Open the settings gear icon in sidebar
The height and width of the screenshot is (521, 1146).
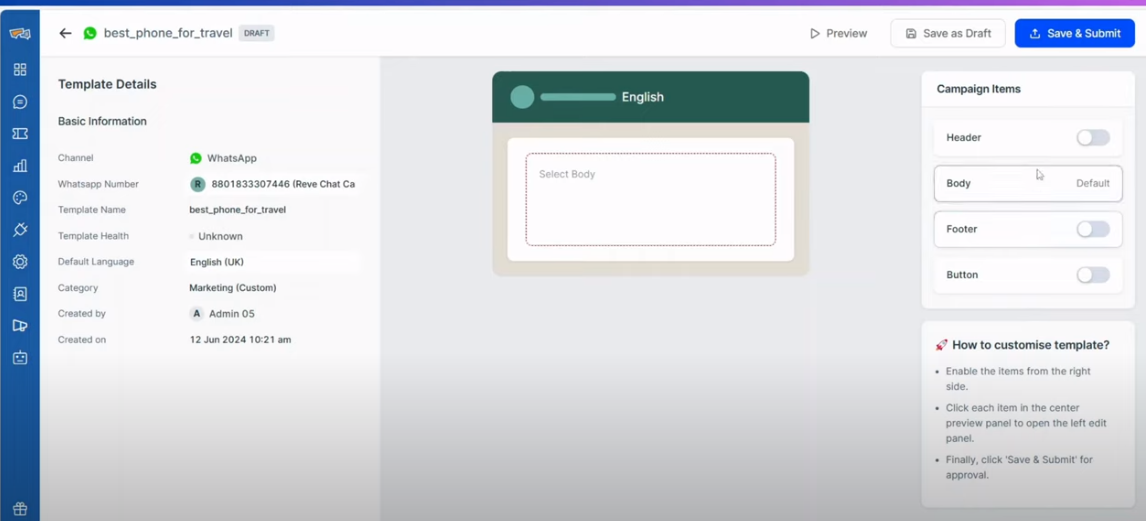click(20, 262)
